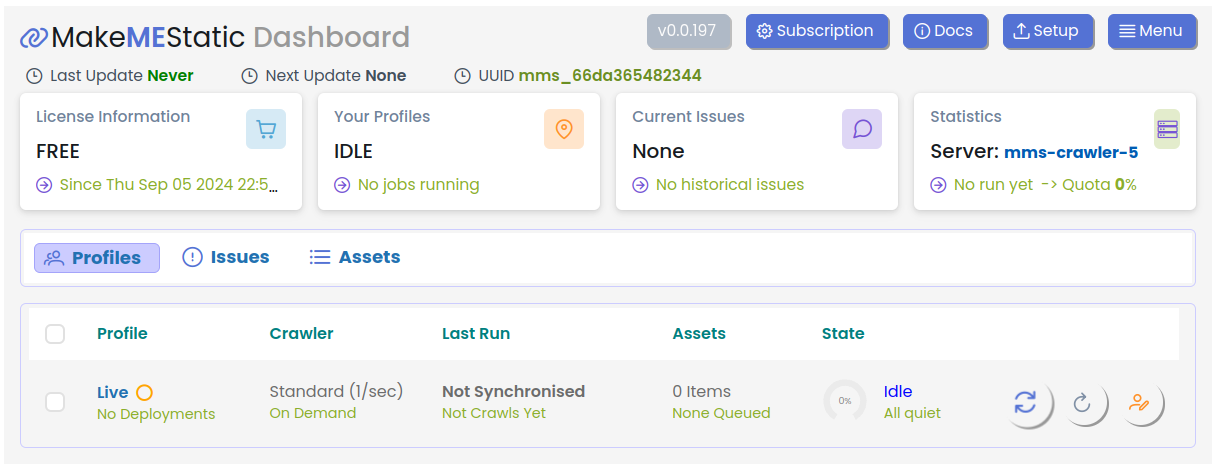
Task: Select the Profiles tab
Action: pyautogui.click(x=97, y=258)
